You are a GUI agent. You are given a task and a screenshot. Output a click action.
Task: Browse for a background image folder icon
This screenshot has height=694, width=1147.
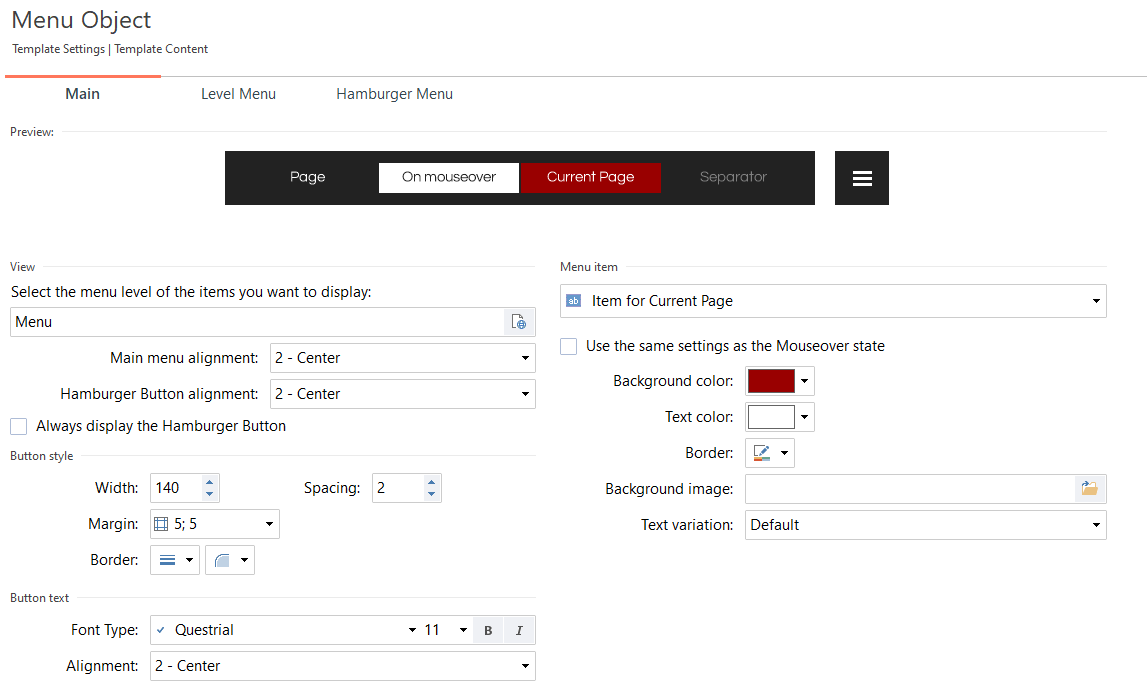1089,489
